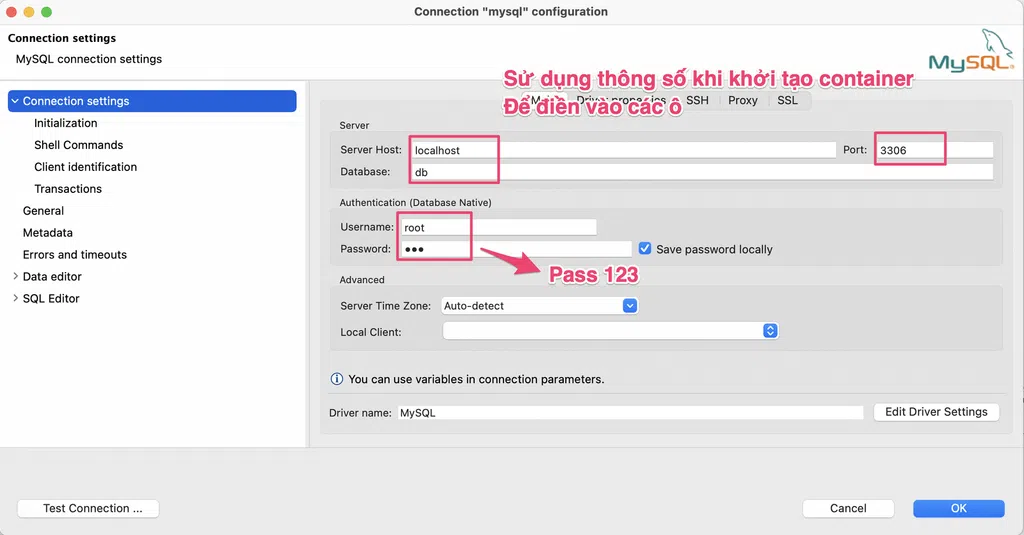Select General in sidebar
This screenshot has width=1024, height=535.
point(43,211)
